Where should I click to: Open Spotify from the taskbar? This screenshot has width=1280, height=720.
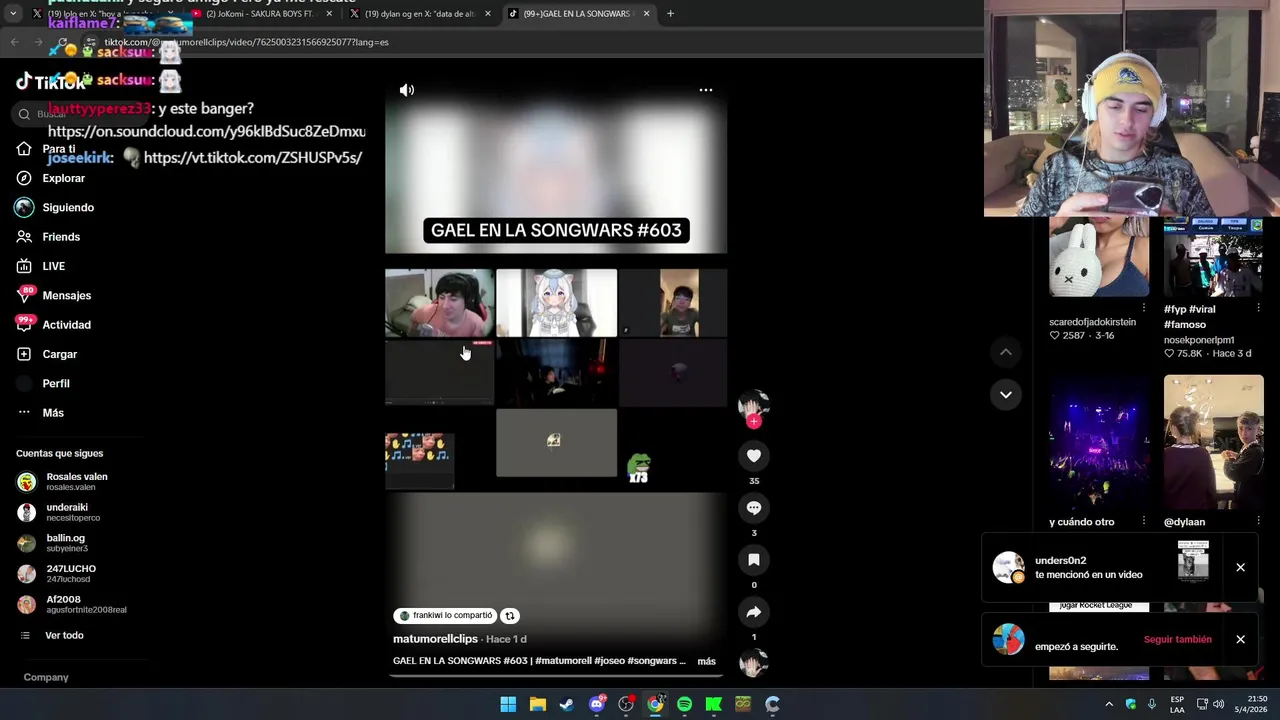[x=684, y=704]
